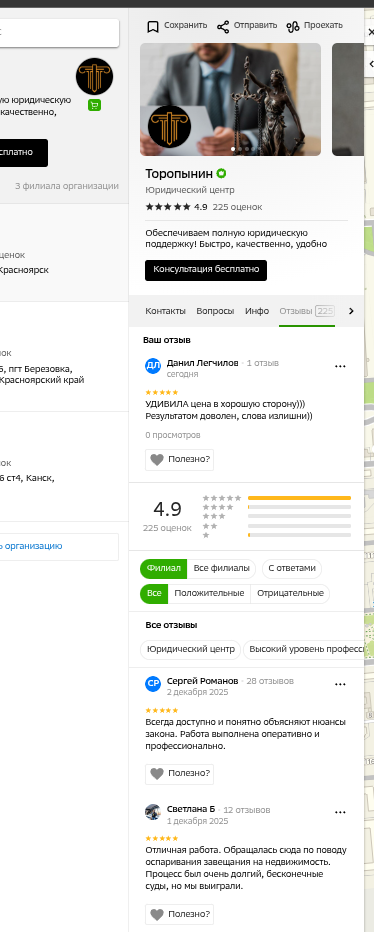Show only Положительные reviews
This screenshot has width=374, height=932.
(209, 593)
